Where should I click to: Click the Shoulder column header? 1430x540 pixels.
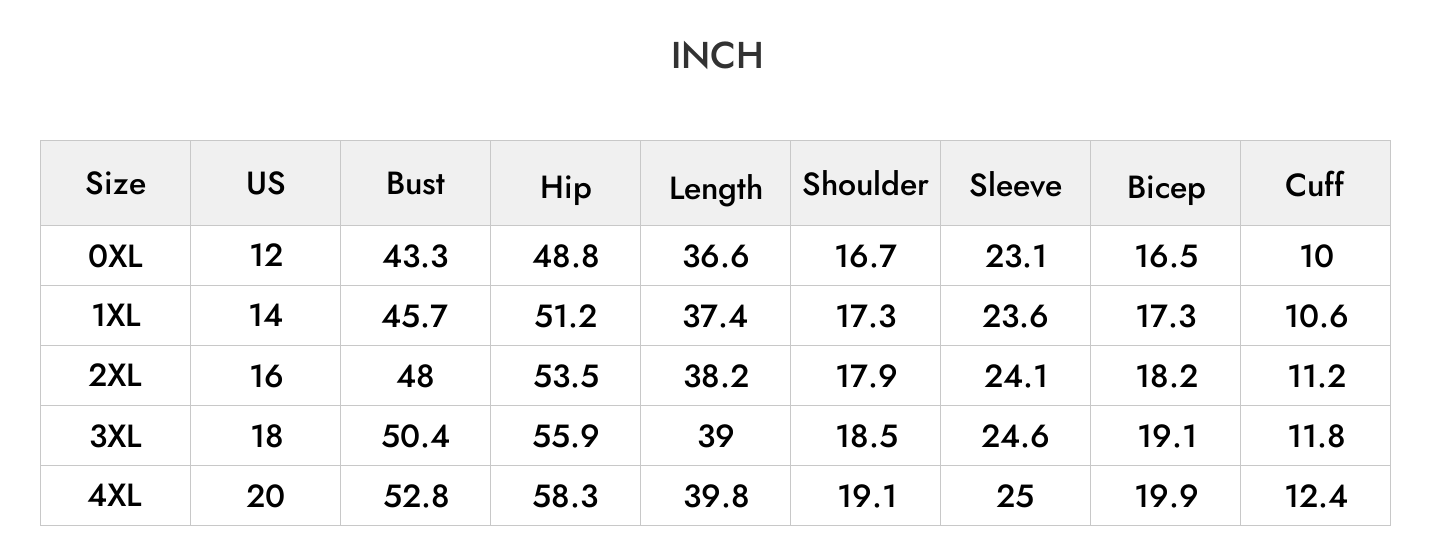tap(865, 184)
